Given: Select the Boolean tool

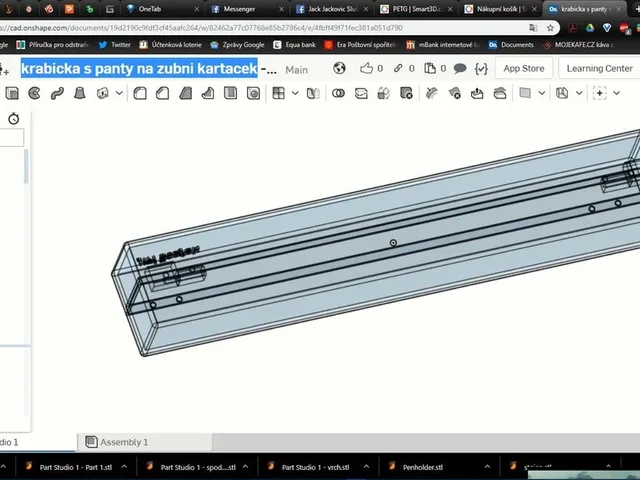Looking at the screenshot, I should coord(338,93).
